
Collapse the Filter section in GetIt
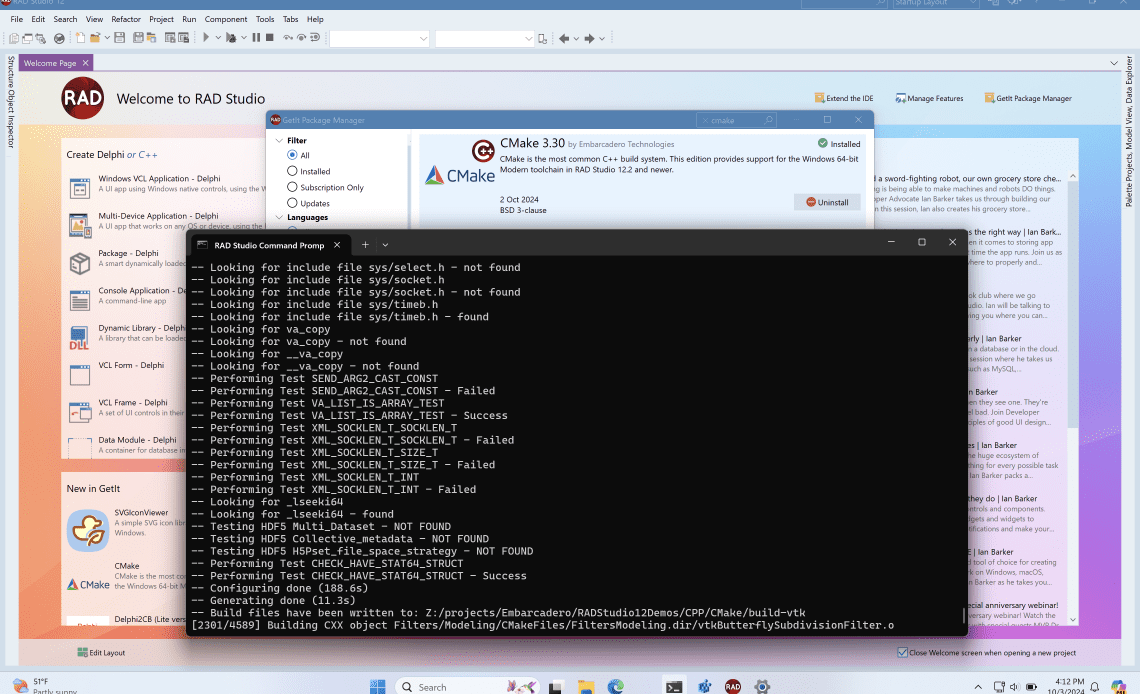[279, 140]
